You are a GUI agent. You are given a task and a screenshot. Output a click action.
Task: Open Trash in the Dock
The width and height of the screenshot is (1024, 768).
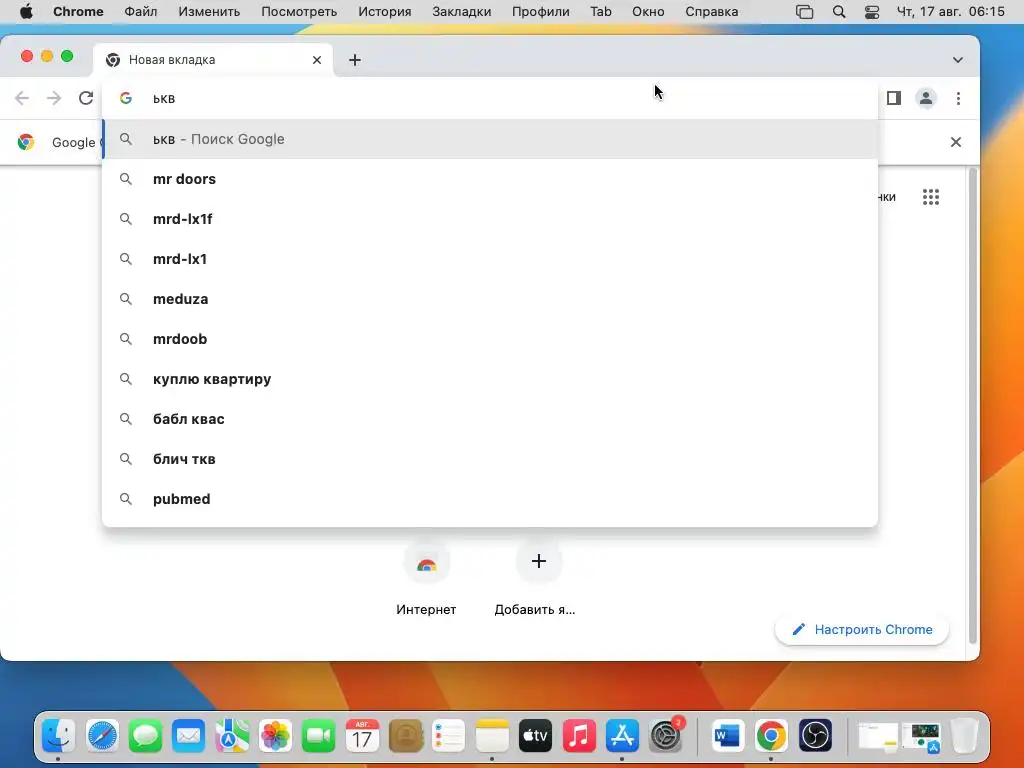pos(965,736)
